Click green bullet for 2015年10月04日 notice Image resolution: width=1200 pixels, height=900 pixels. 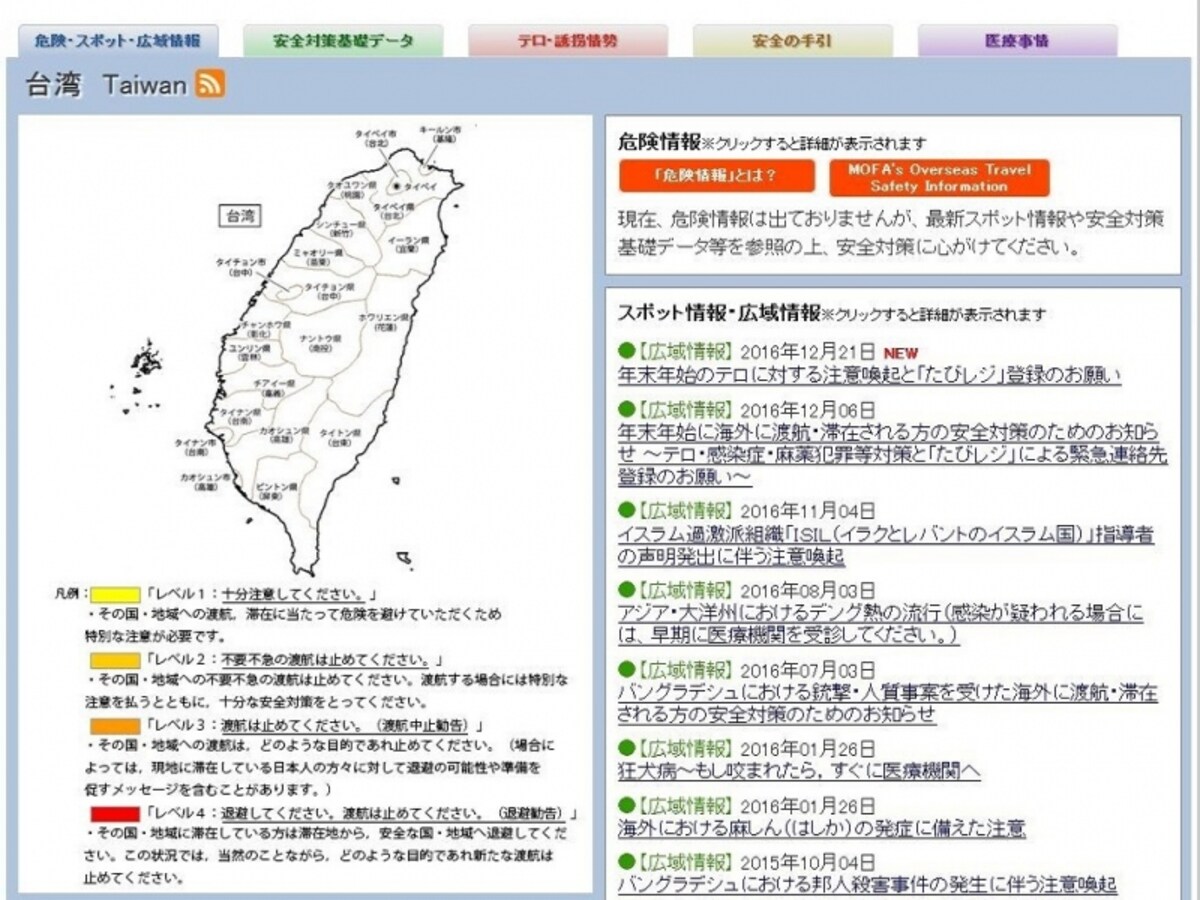[626, 860]
